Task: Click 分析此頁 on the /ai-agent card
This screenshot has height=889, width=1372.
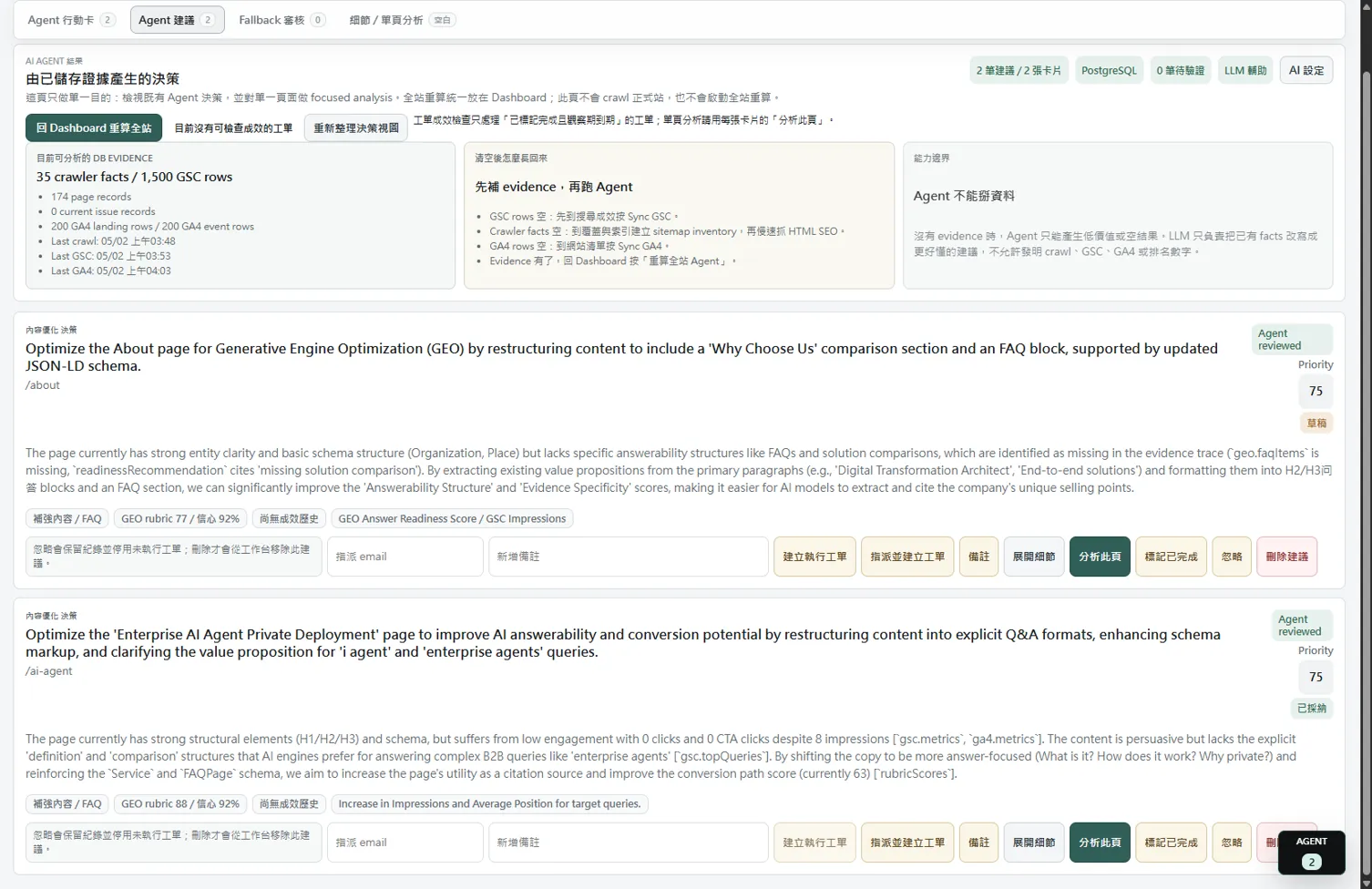Action: tap(1100, 843)
